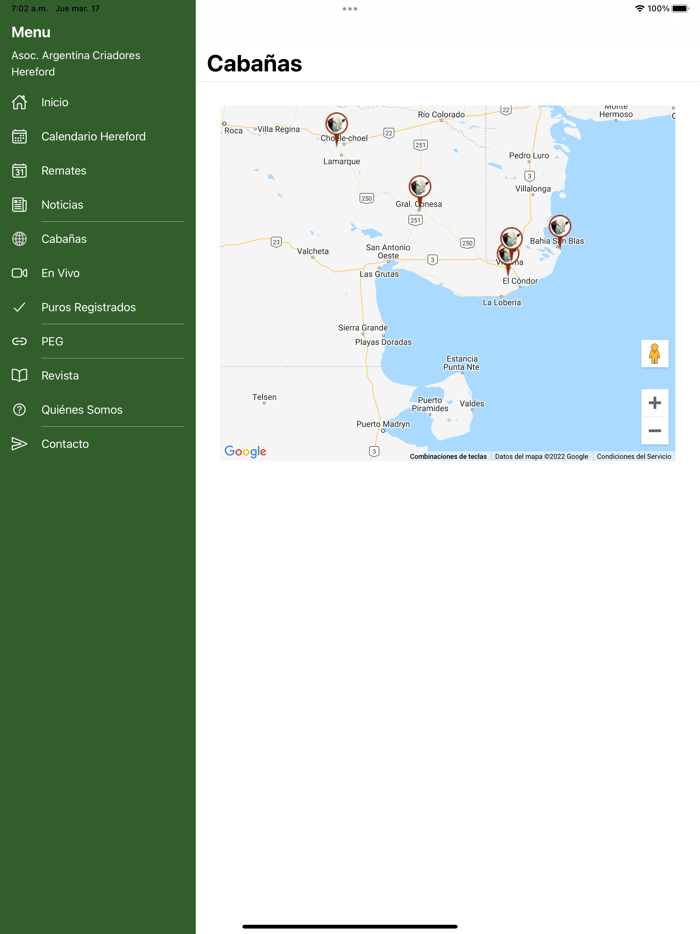Select the Noticias newspaper icon

click(x=19, y=205)
